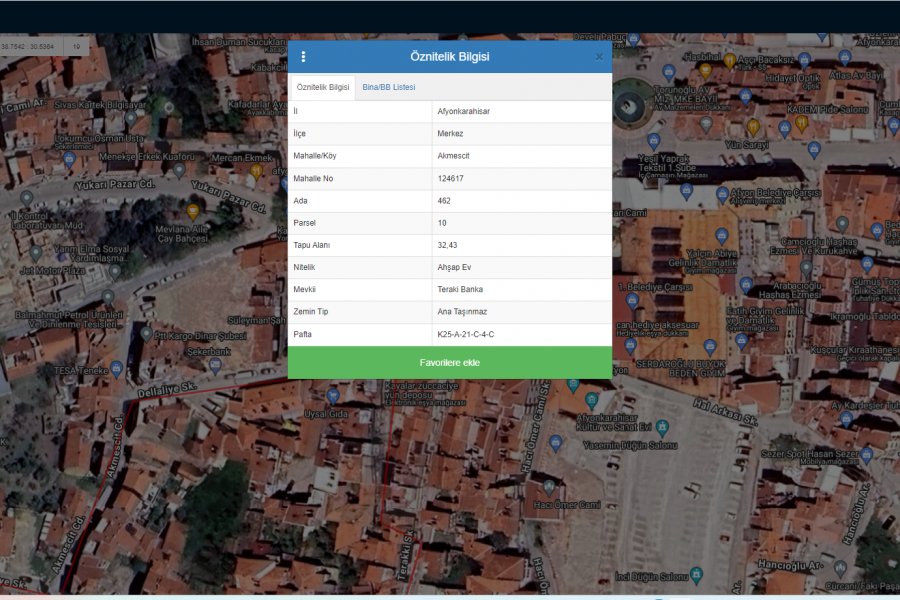This screenshot has height=600, width=900.
Task: Click the Tapu Alanı row label
Action: [311, 245]
